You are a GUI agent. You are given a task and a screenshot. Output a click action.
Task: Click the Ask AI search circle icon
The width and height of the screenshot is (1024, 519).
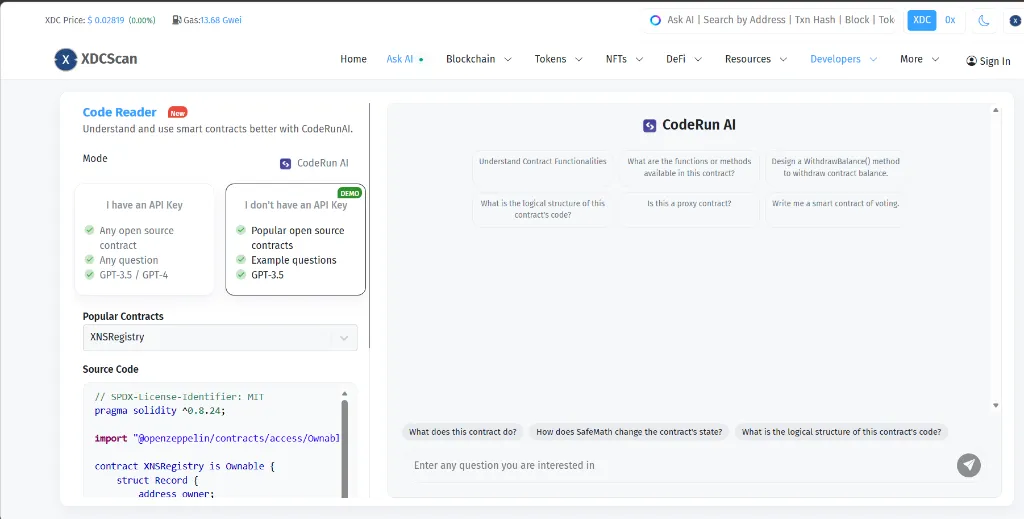(656, 20)
